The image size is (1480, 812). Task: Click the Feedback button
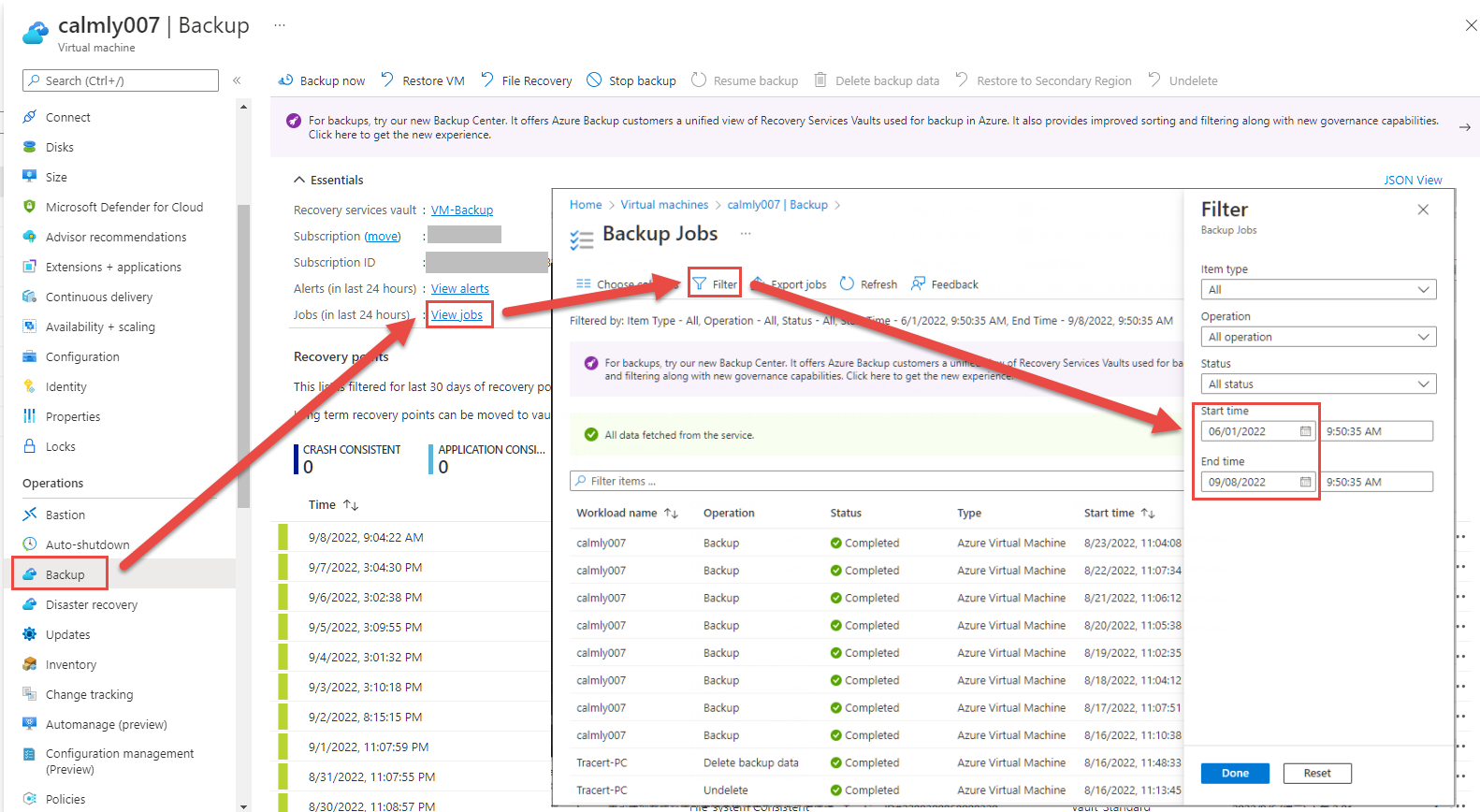point(945,283)
